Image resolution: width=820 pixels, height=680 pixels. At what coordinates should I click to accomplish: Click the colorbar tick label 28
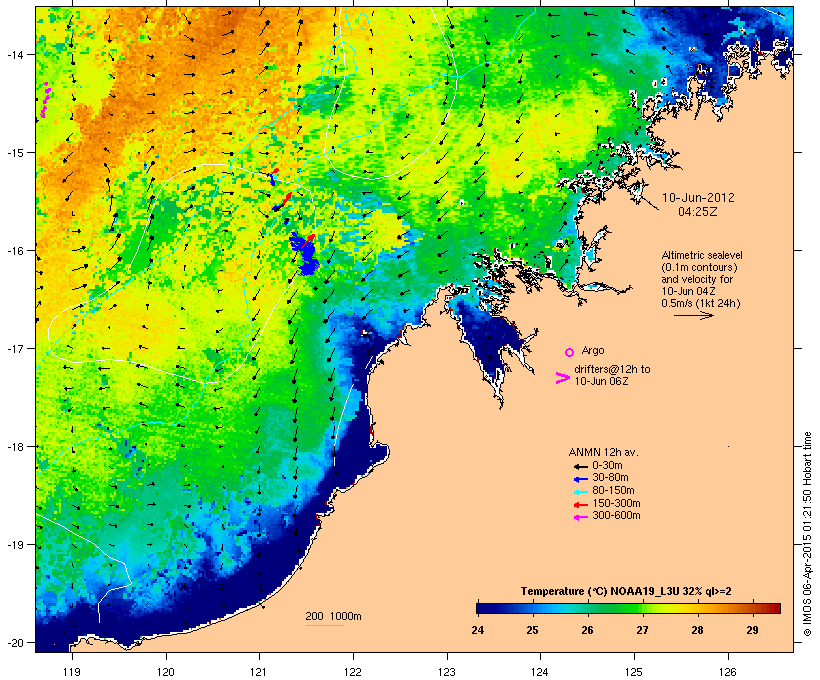click(x=697, y=630)
